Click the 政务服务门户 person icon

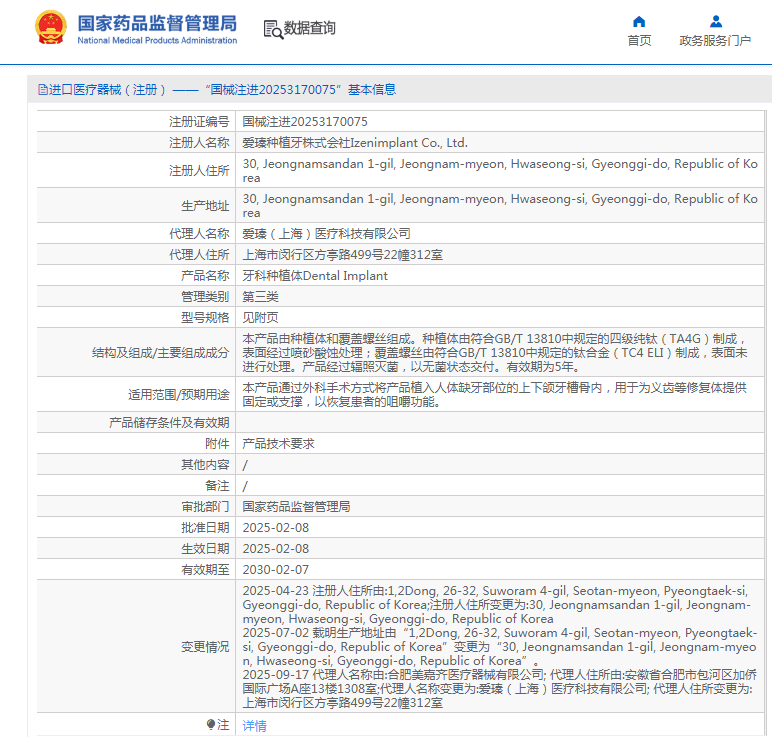tap(715, 21)
